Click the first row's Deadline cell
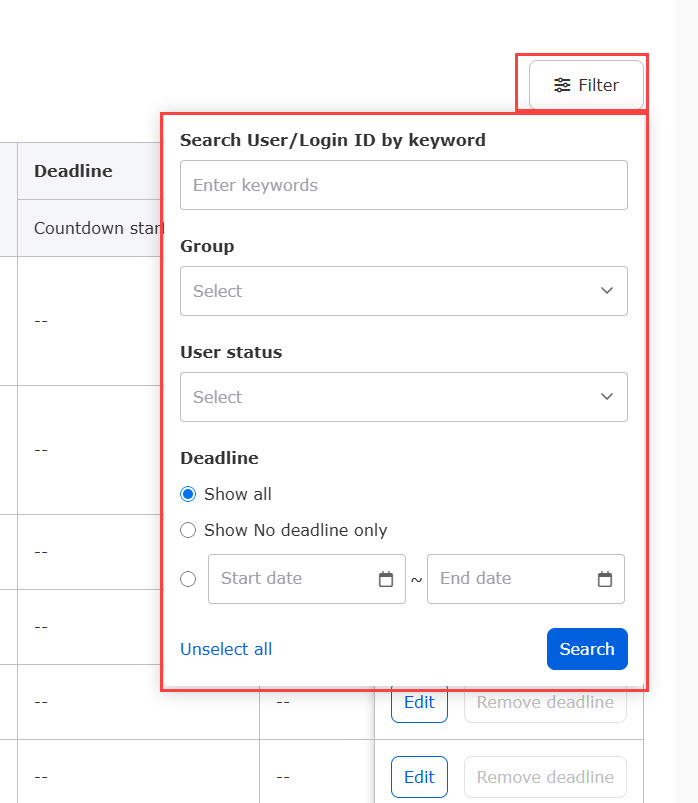The width and height of the screenshot is (698, 803). 88,321
